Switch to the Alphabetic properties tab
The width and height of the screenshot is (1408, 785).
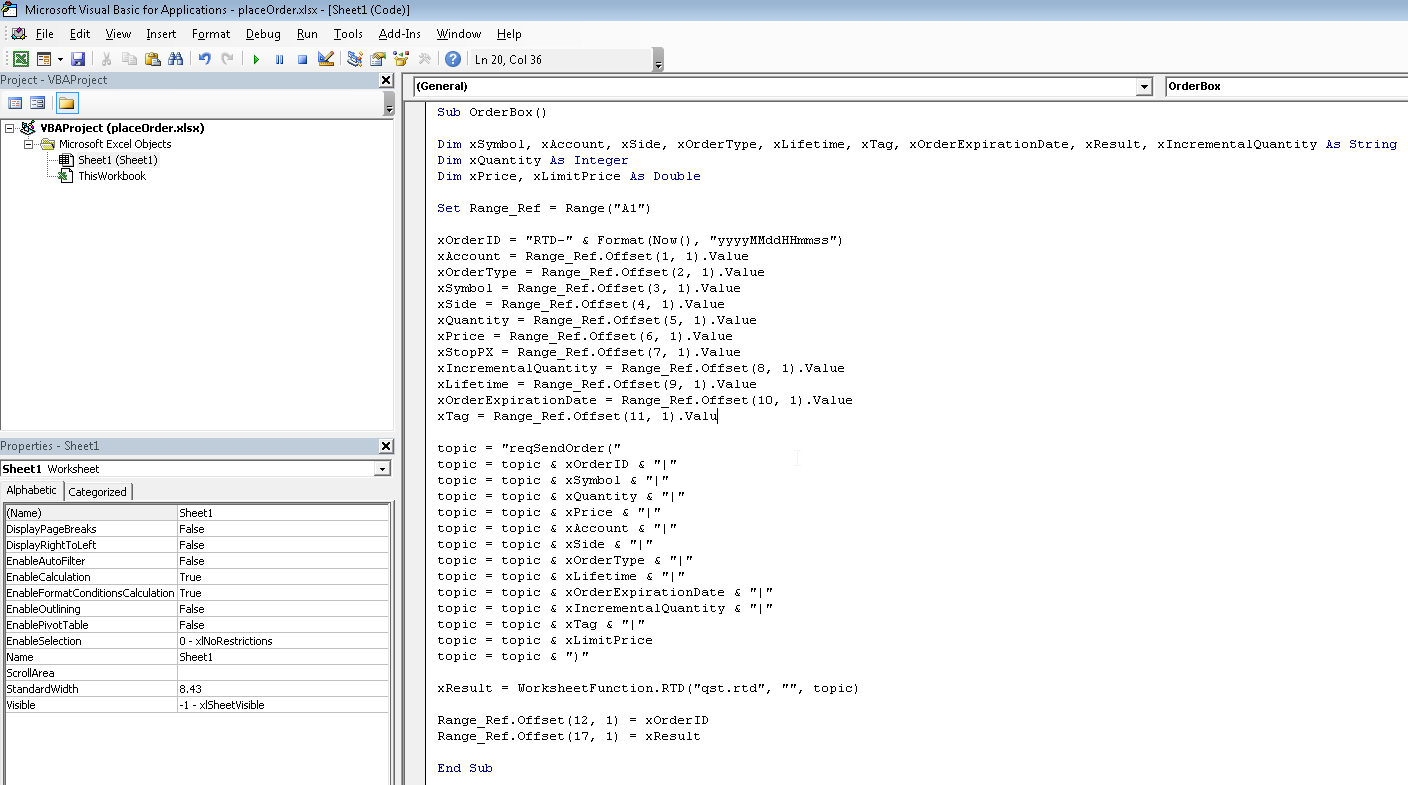pyautogui.click(x=32, y=490)
